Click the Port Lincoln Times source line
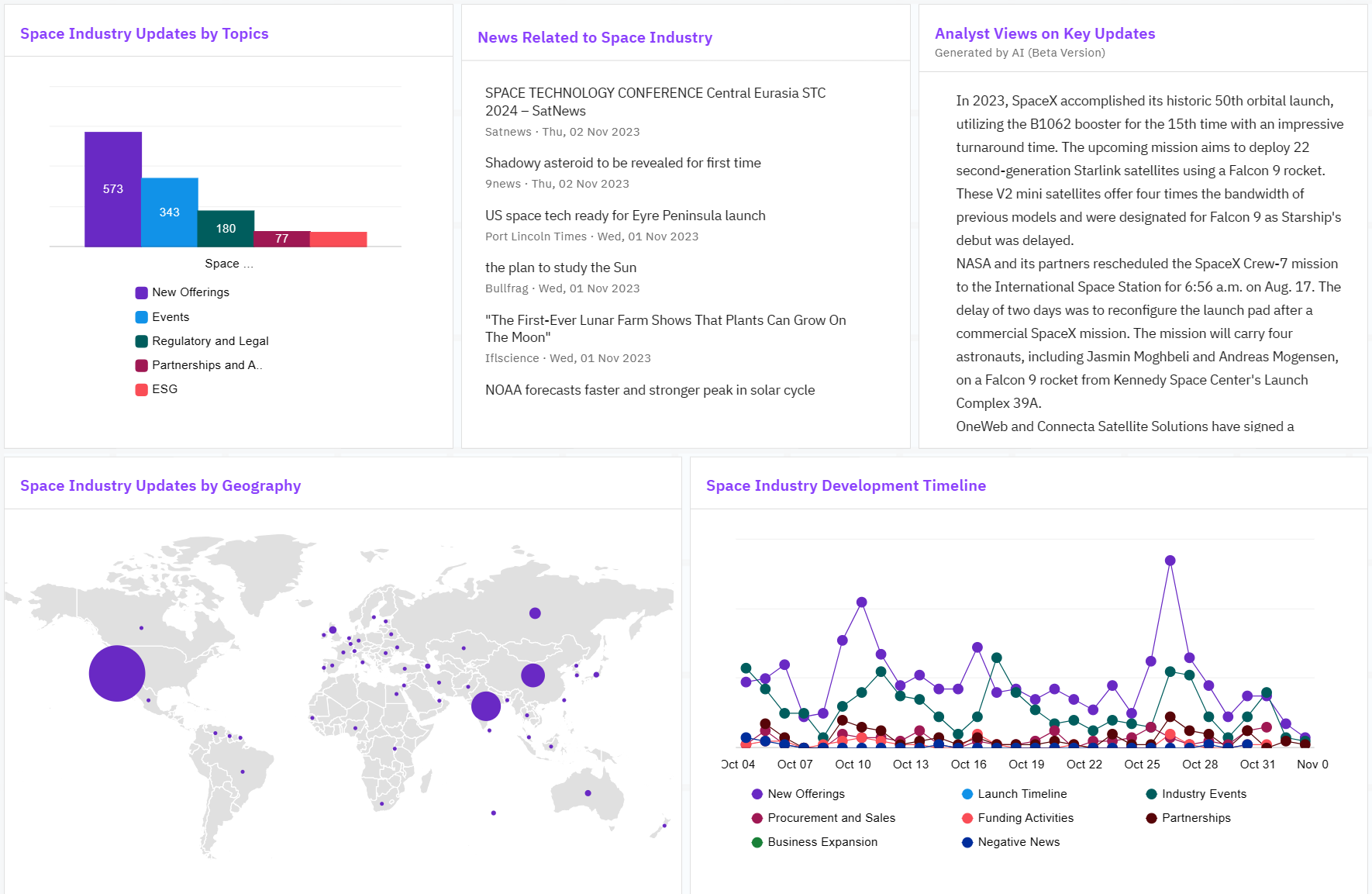This screenshot has width=1372, height=894. point(592,236)
